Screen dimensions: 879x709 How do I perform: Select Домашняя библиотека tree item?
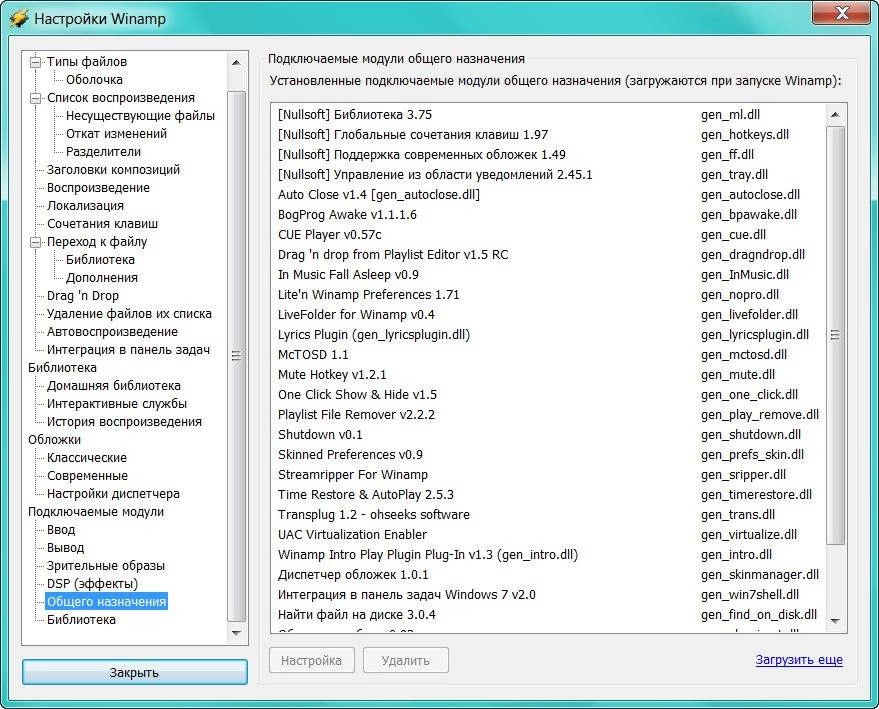tap(114, 386)
